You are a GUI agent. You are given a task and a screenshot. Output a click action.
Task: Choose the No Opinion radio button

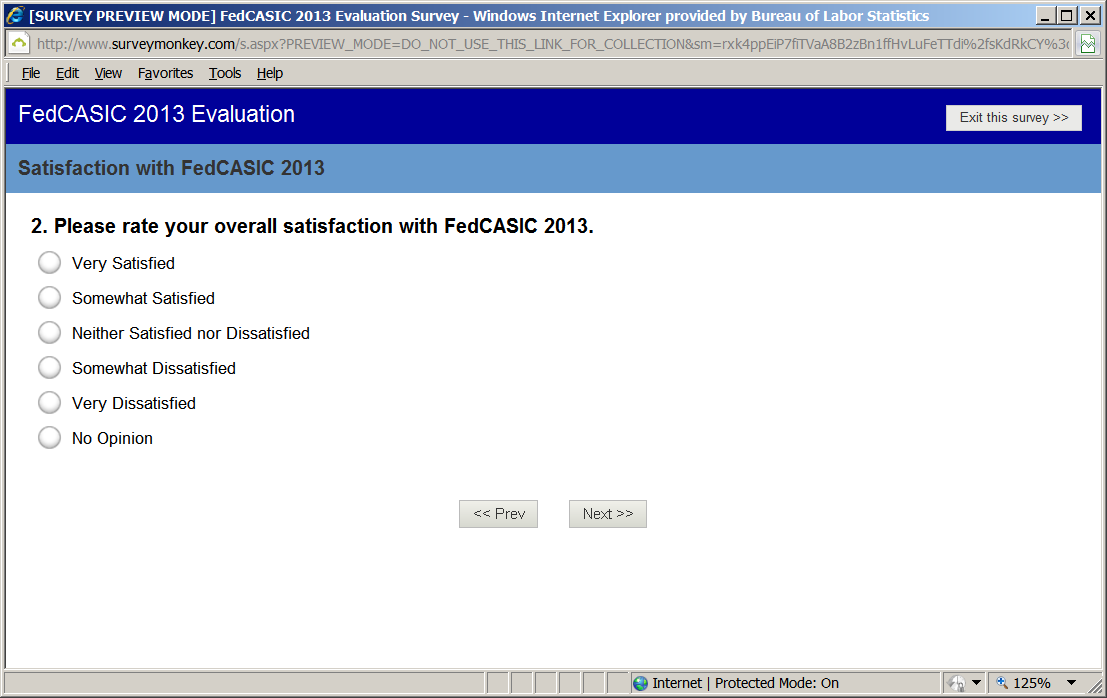(x=49, y=438)
